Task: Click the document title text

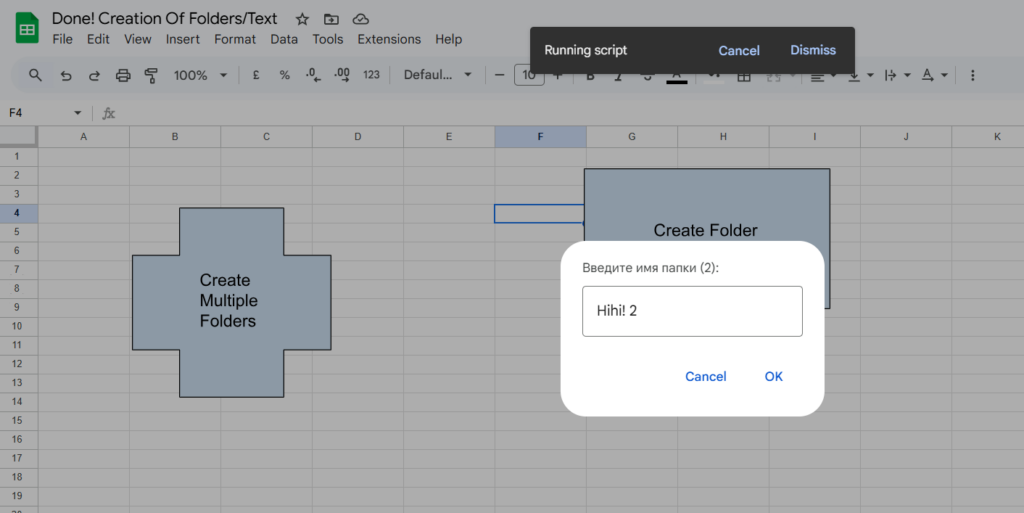Action: (x=165, y=18)
